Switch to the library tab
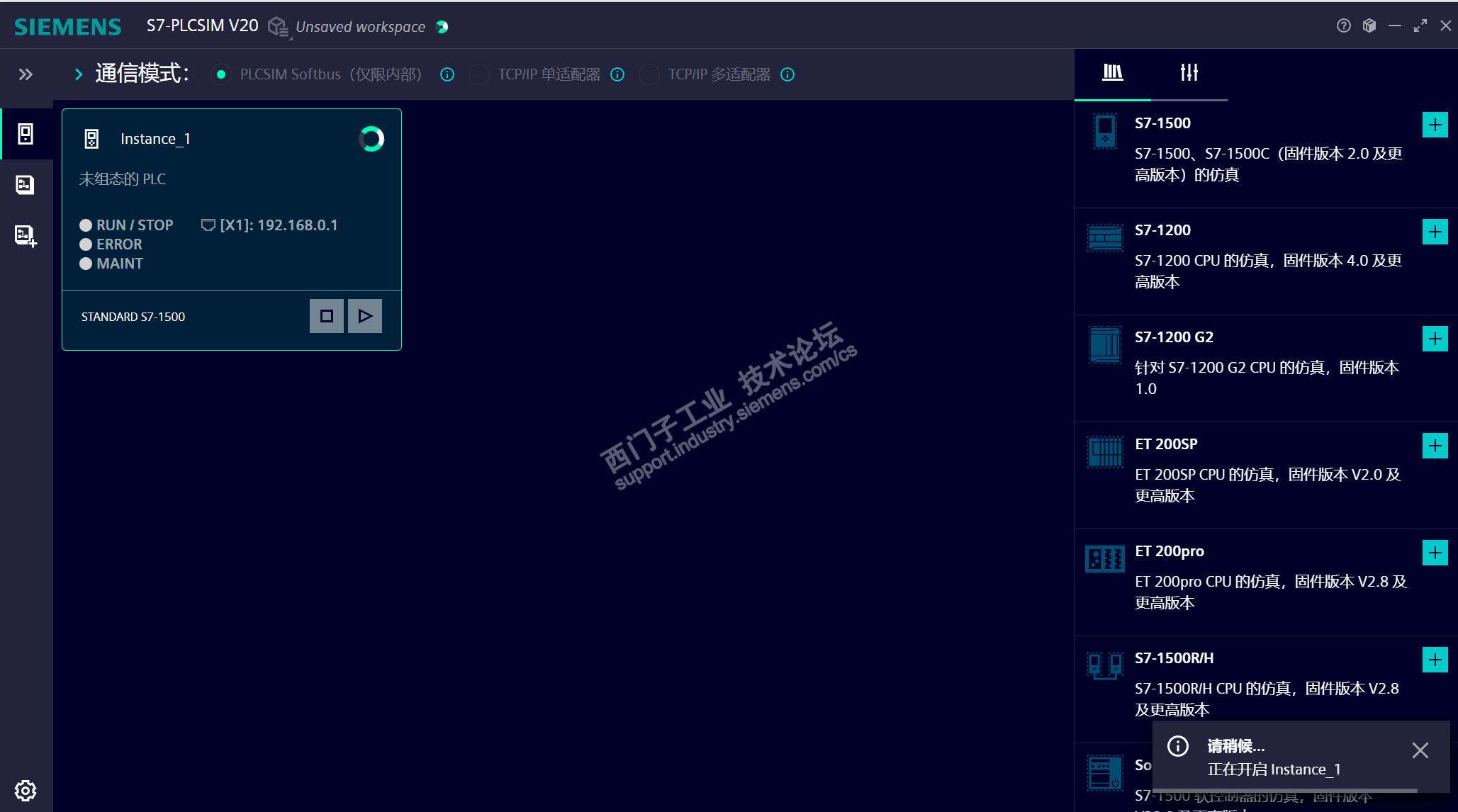 [1112, 72]
